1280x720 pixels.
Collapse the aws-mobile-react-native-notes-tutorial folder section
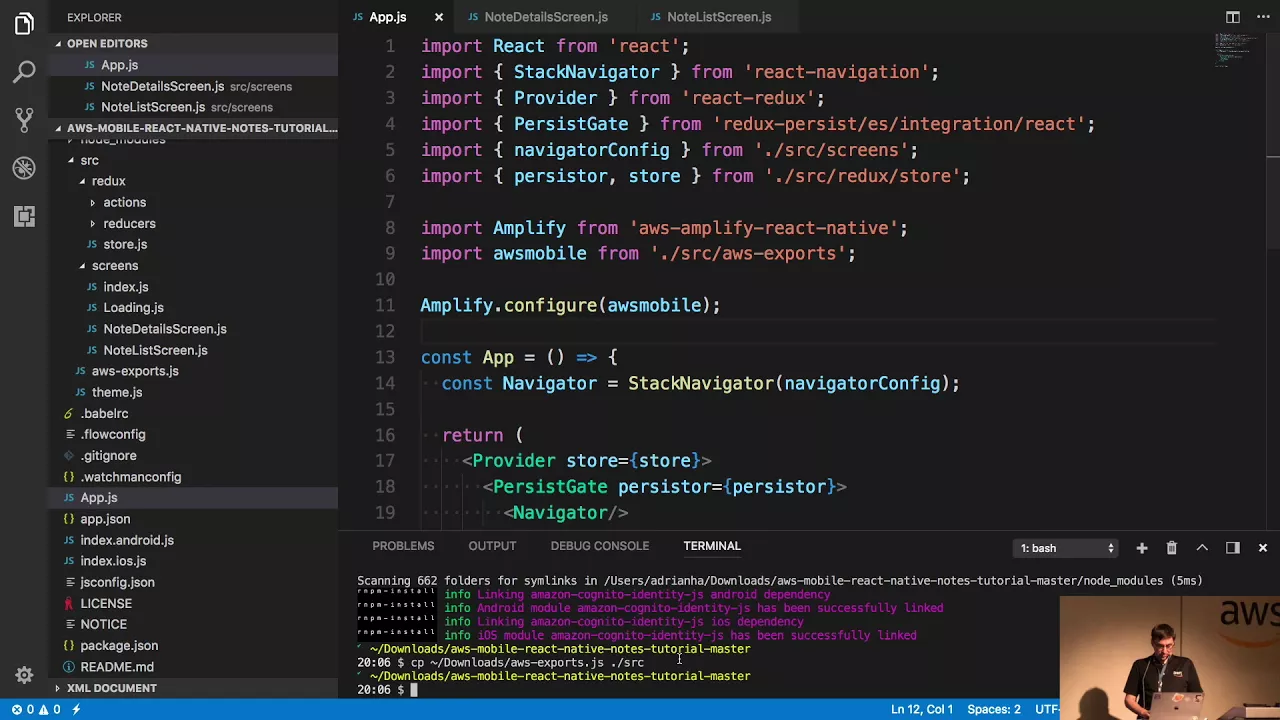[x=194, y=128]
